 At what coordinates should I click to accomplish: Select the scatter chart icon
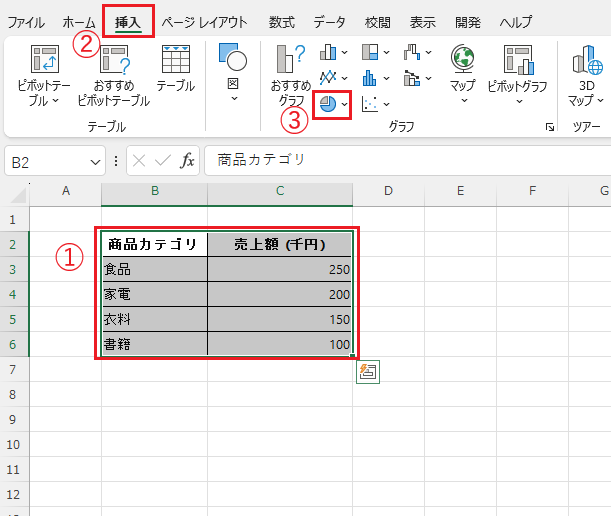[x=369, y=104]
